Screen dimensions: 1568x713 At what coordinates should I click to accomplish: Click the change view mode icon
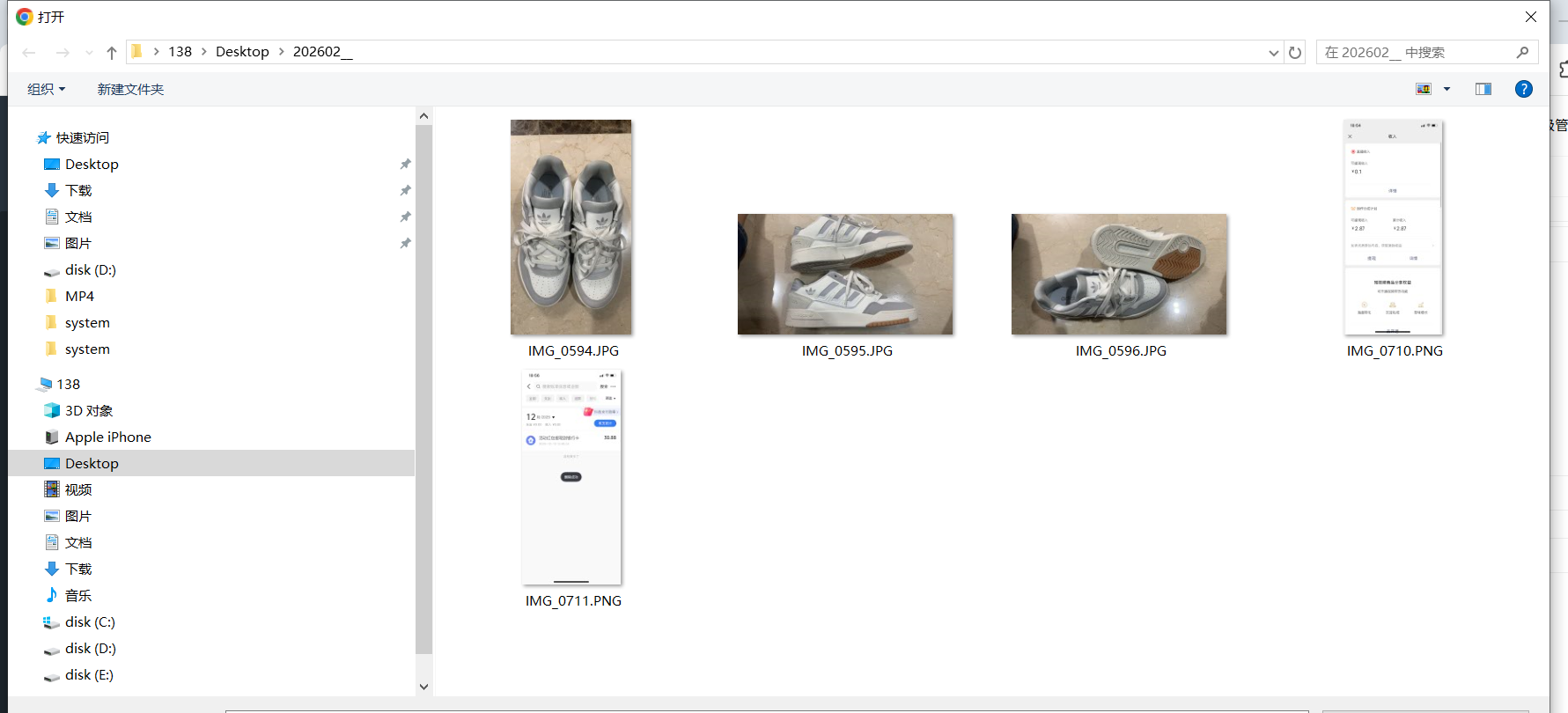click(x=1424, y=89)
